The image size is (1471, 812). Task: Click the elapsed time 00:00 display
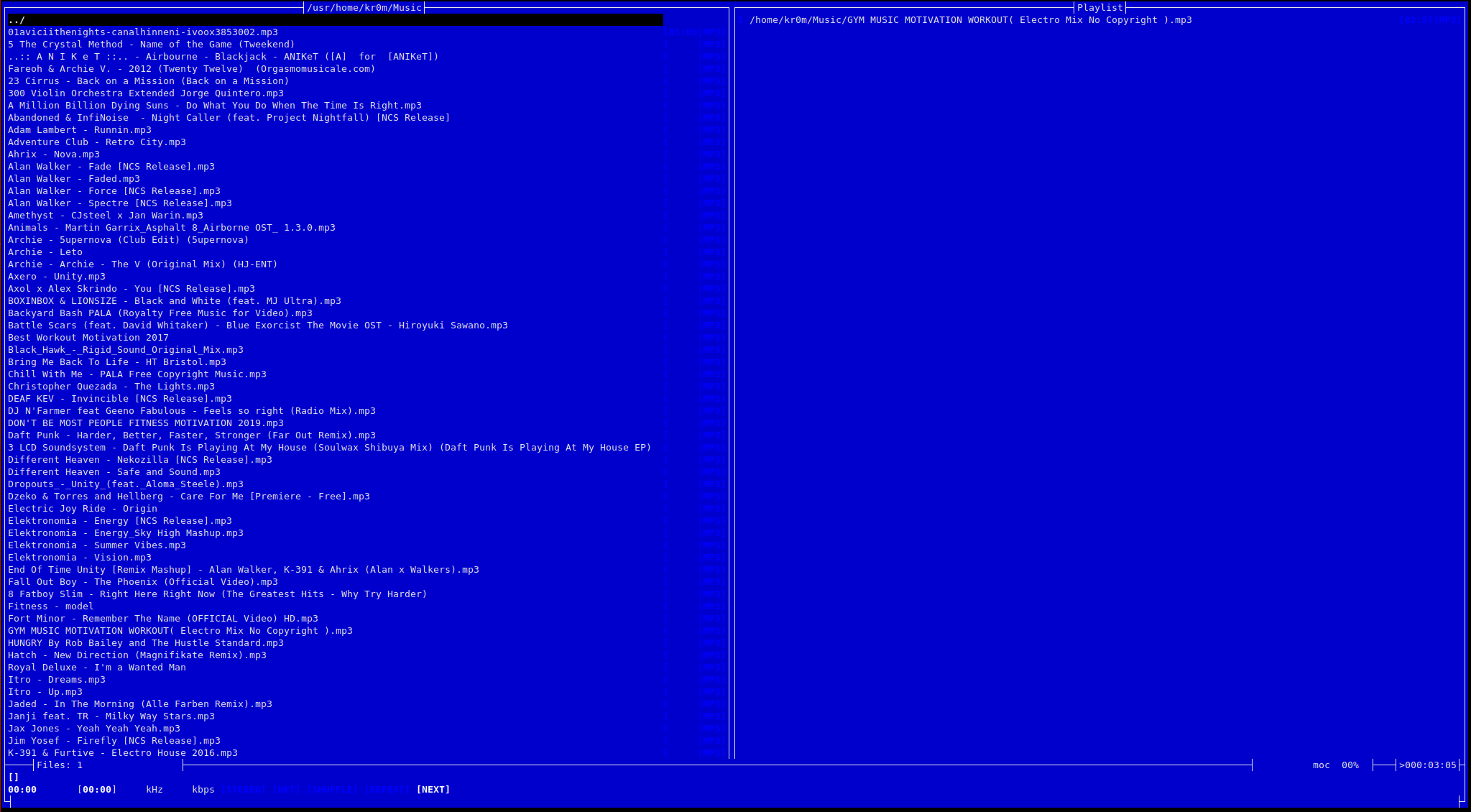[x=22, y=789]
